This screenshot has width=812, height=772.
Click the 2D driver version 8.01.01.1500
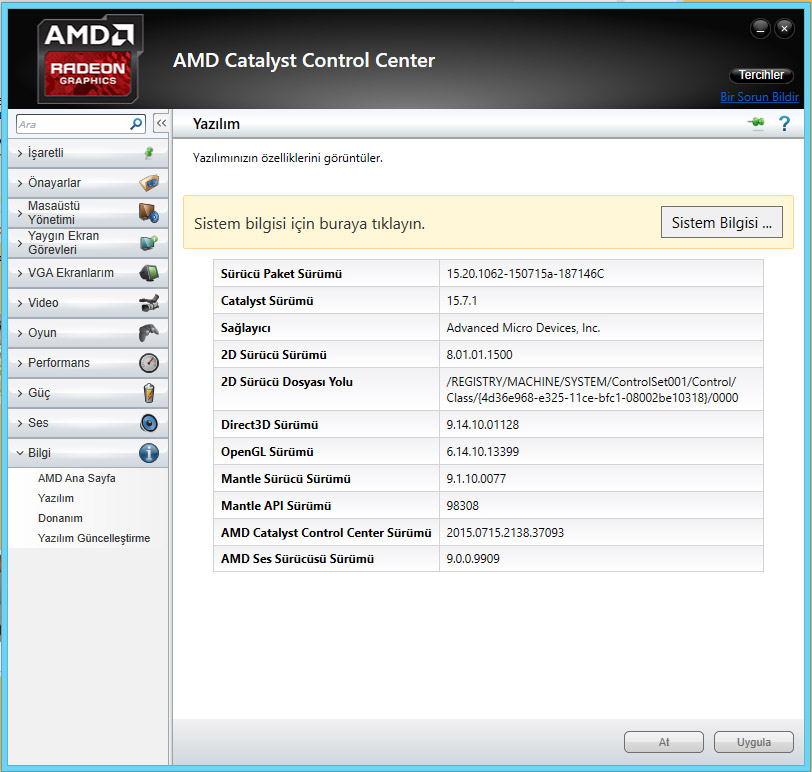(x=480, y=355)
